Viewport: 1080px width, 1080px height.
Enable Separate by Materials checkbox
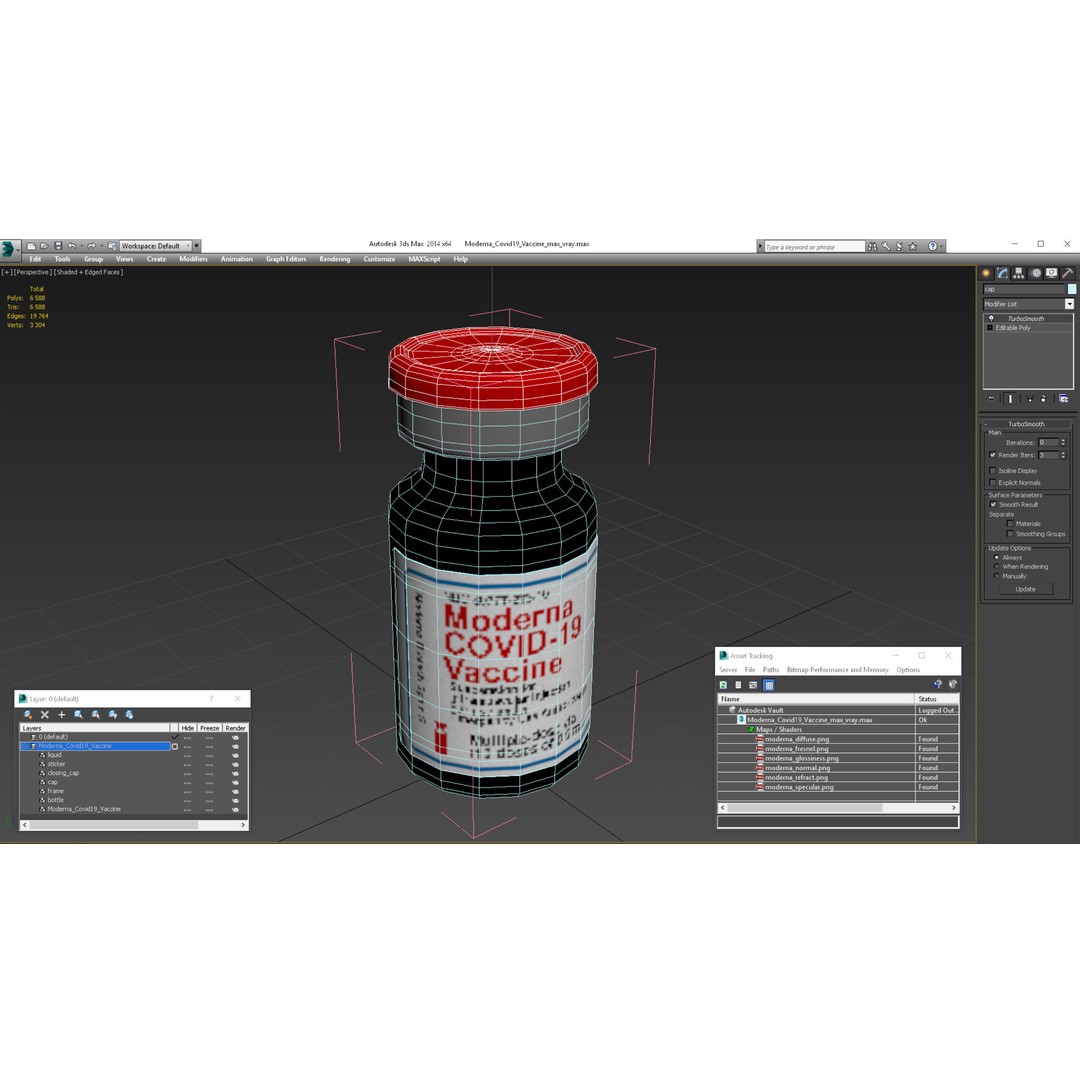point(1010,523)
